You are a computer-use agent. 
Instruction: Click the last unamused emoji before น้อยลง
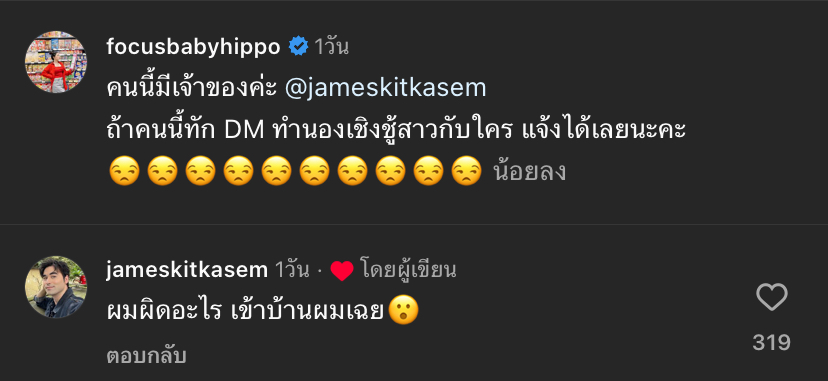[467, 172]
